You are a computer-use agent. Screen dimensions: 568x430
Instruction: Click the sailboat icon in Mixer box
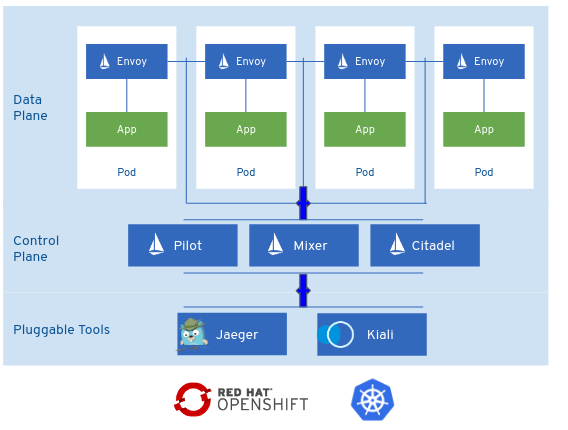coord(275,244)
